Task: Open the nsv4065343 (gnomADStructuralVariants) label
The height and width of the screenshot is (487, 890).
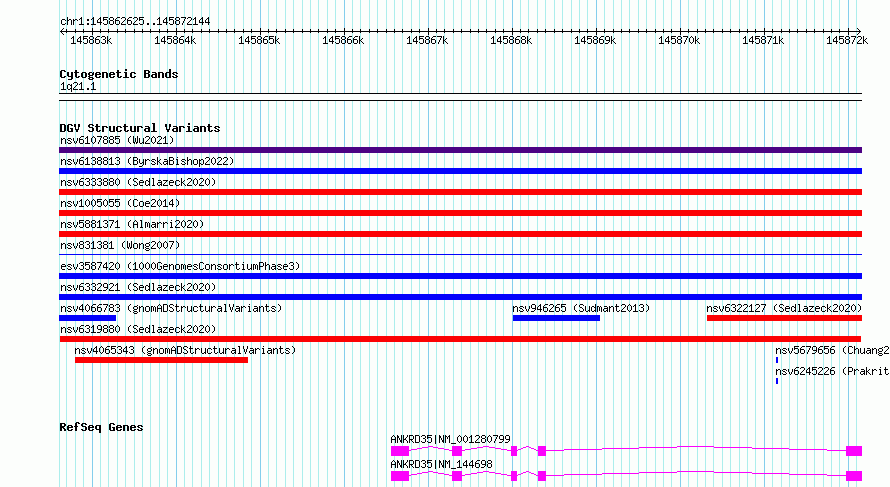Action: [x=185, y=350]
